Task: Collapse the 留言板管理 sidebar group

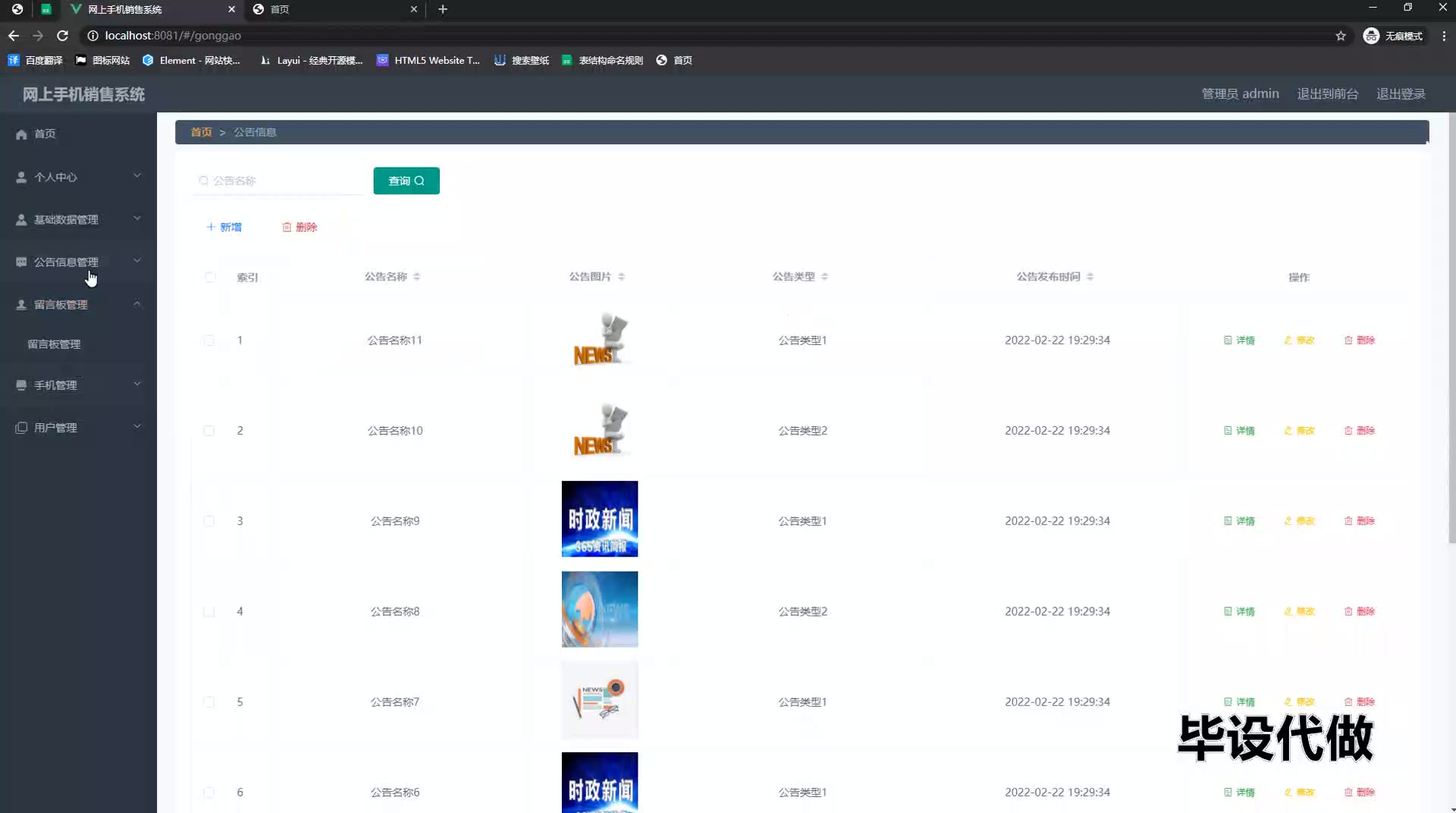Action: pyautogui.click(x=78, y=304)
